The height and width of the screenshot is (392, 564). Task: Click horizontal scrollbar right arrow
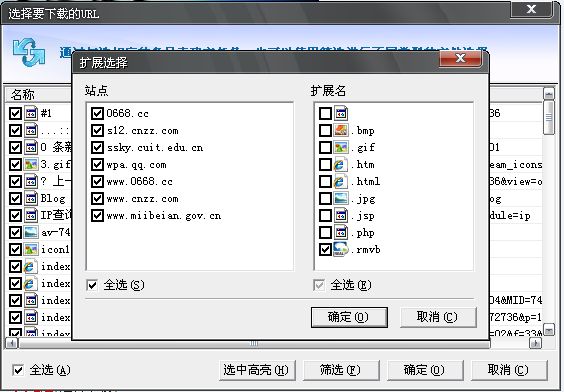click(x=536, y=343)
